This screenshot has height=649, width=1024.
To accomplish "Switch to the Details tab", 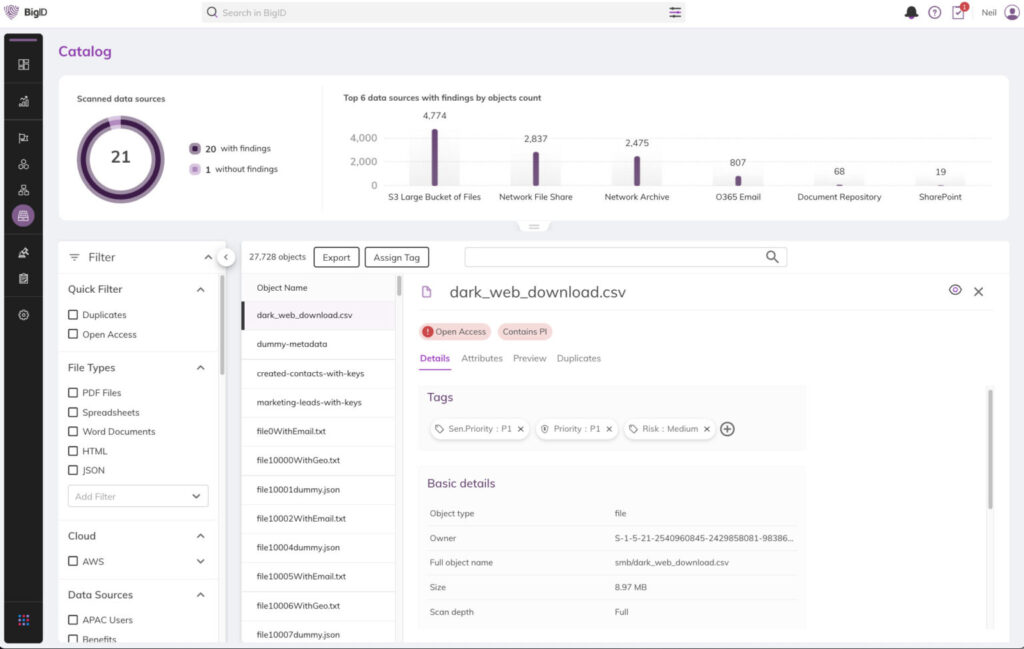I will click(434, 358).
